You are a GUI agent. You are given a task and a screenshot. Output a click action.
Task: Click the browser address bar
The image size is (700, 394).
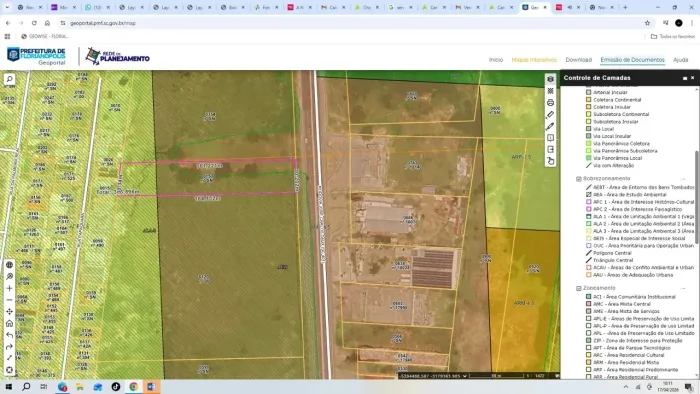pyautogui.click(x=353, y=23)
